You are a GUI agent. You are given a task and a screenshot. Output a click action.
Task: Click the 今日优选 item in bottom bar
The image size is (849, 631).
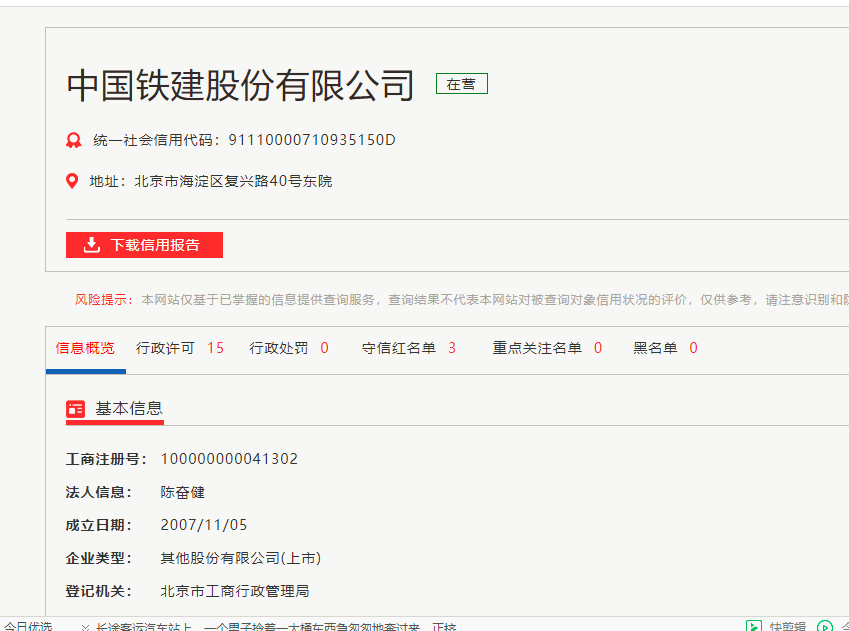pos(28,626)
